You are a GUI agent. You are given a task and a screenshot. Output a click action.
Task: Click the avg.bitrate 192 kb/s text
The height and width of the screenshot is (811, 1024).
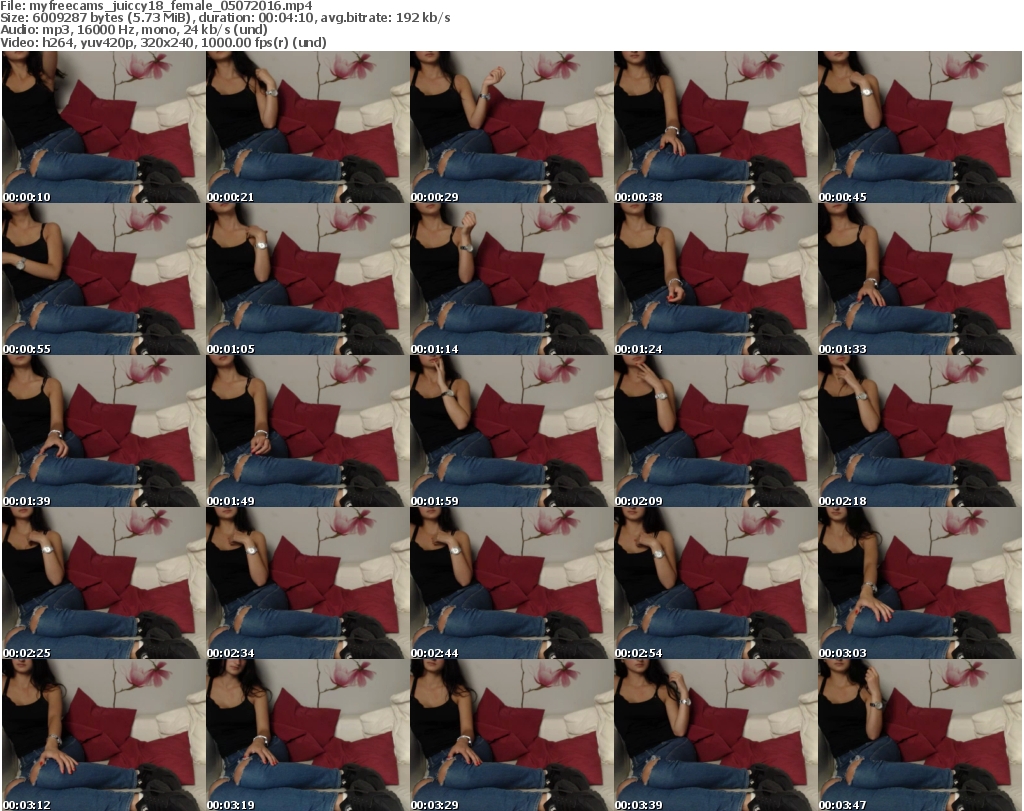coord(385,18)
